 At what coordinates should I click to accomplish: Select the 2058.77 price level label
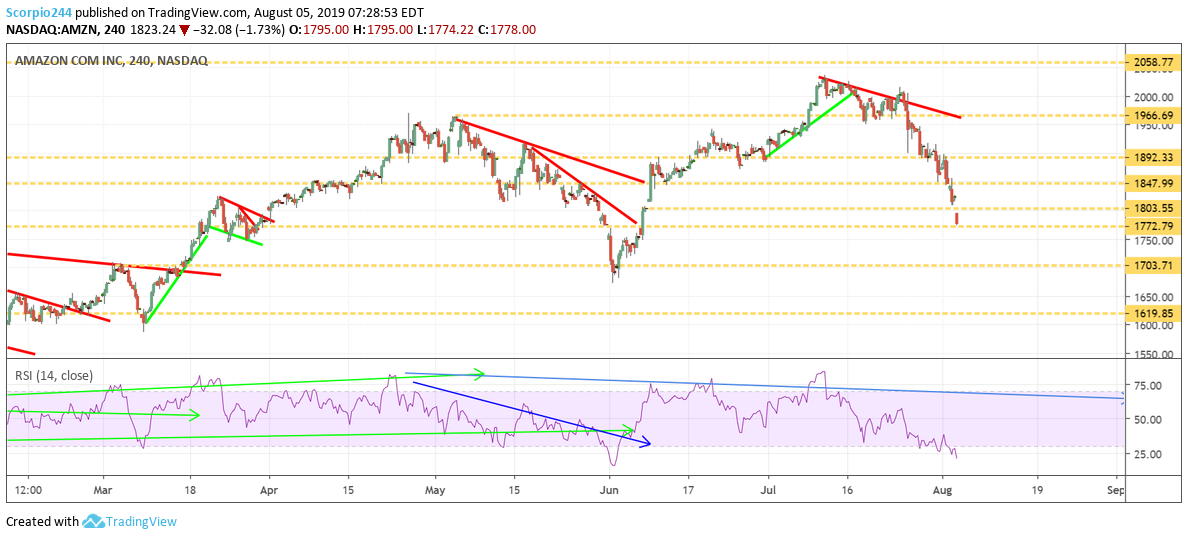1151,64
